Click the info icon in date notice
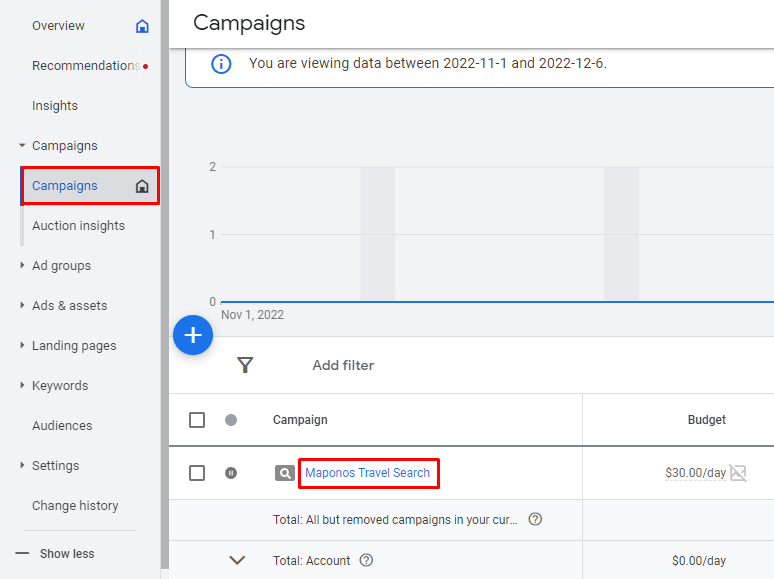Viewport: 774px width, 579px height. point(221,64)
